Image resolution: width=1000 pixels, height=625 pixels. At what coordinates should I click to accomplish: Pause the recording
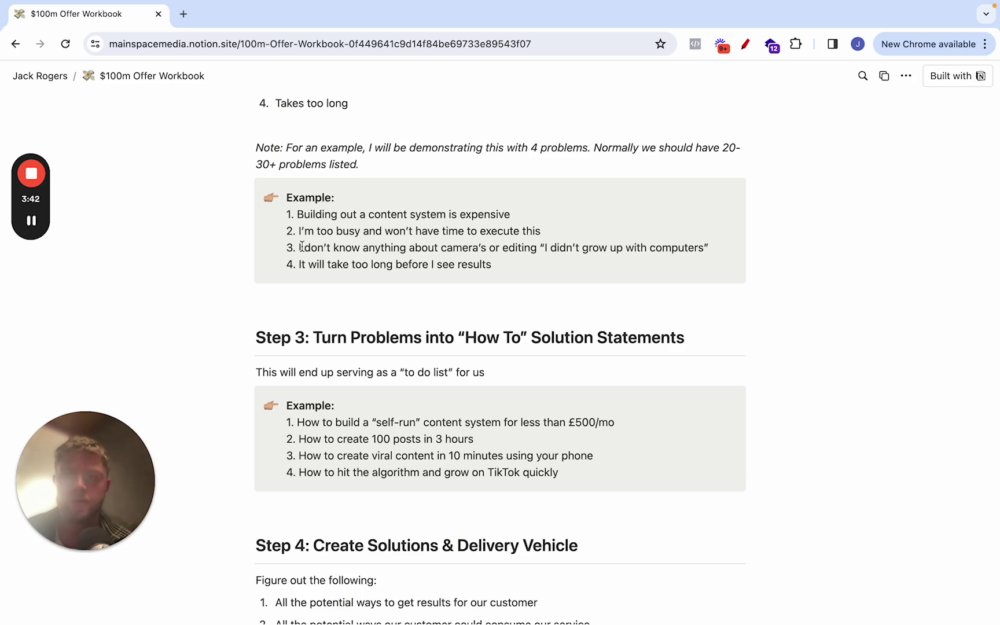31,221
